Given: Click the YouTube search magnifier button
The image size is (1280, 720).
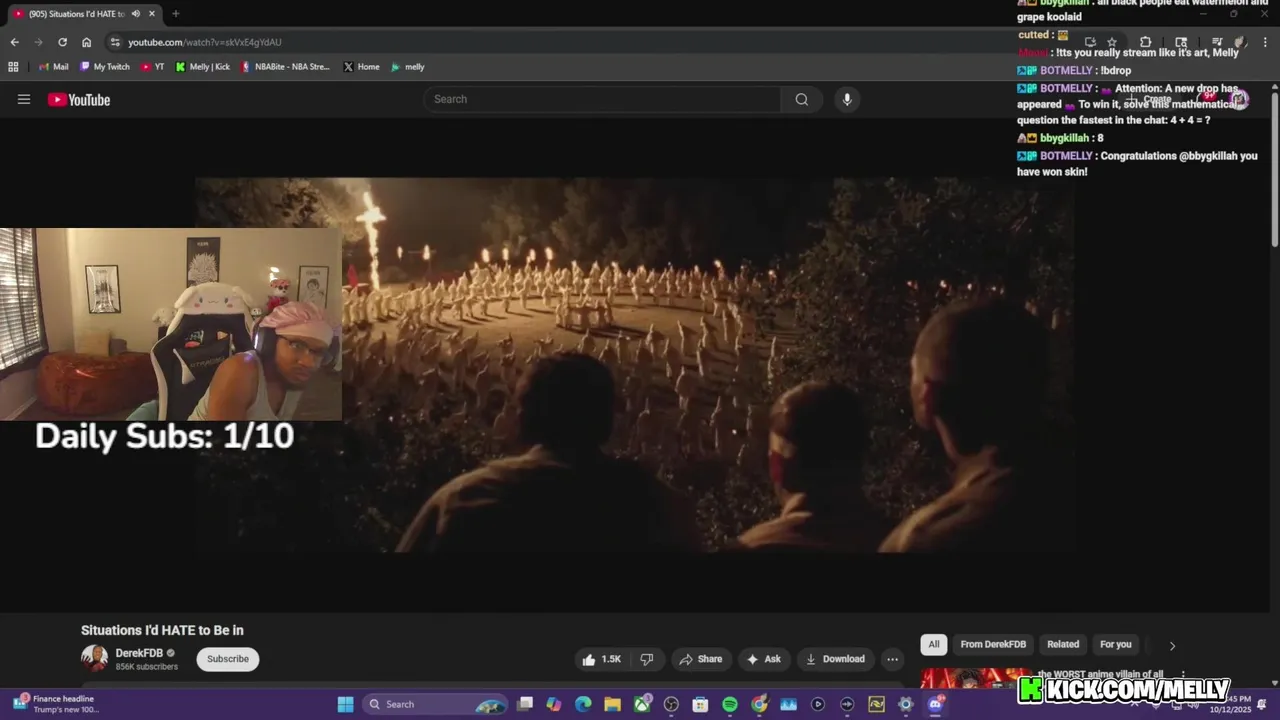Looking at the screenshot, I should tap(802, 99).
